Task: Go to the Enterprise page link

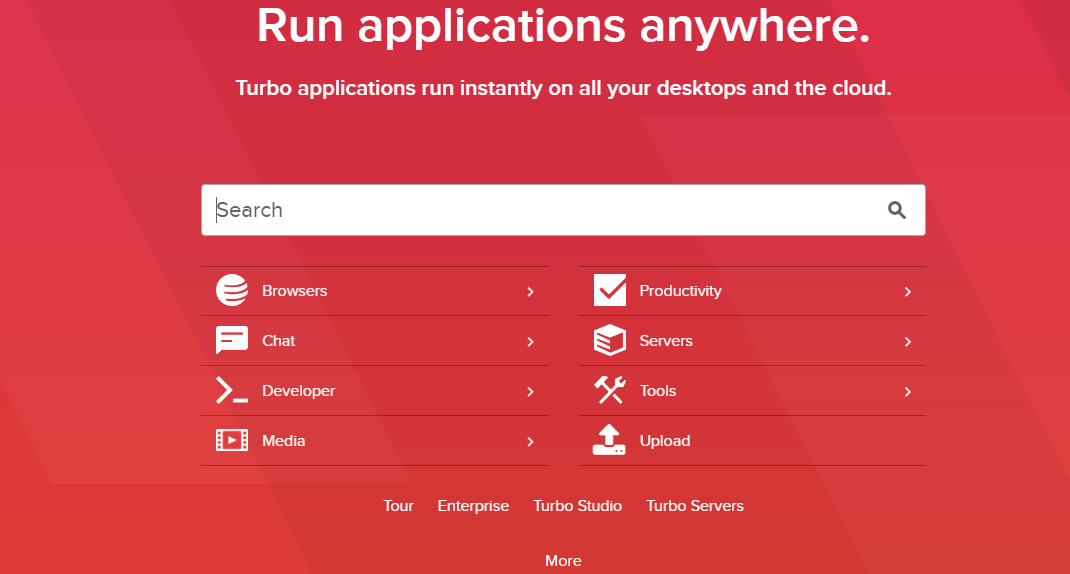Action: click(x=473, y=506)
